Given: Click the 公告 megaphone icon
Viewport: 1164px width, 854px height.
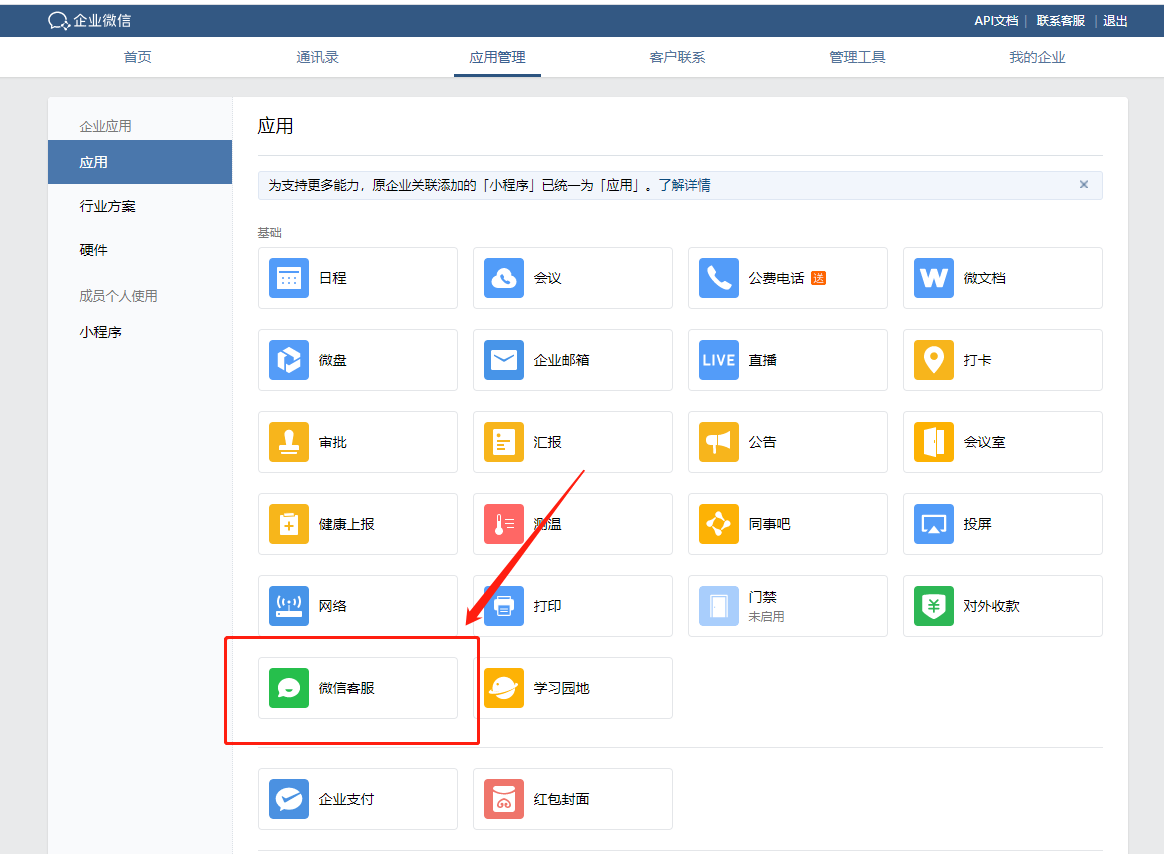Looking at the screenshot, I should coord(719,442).
